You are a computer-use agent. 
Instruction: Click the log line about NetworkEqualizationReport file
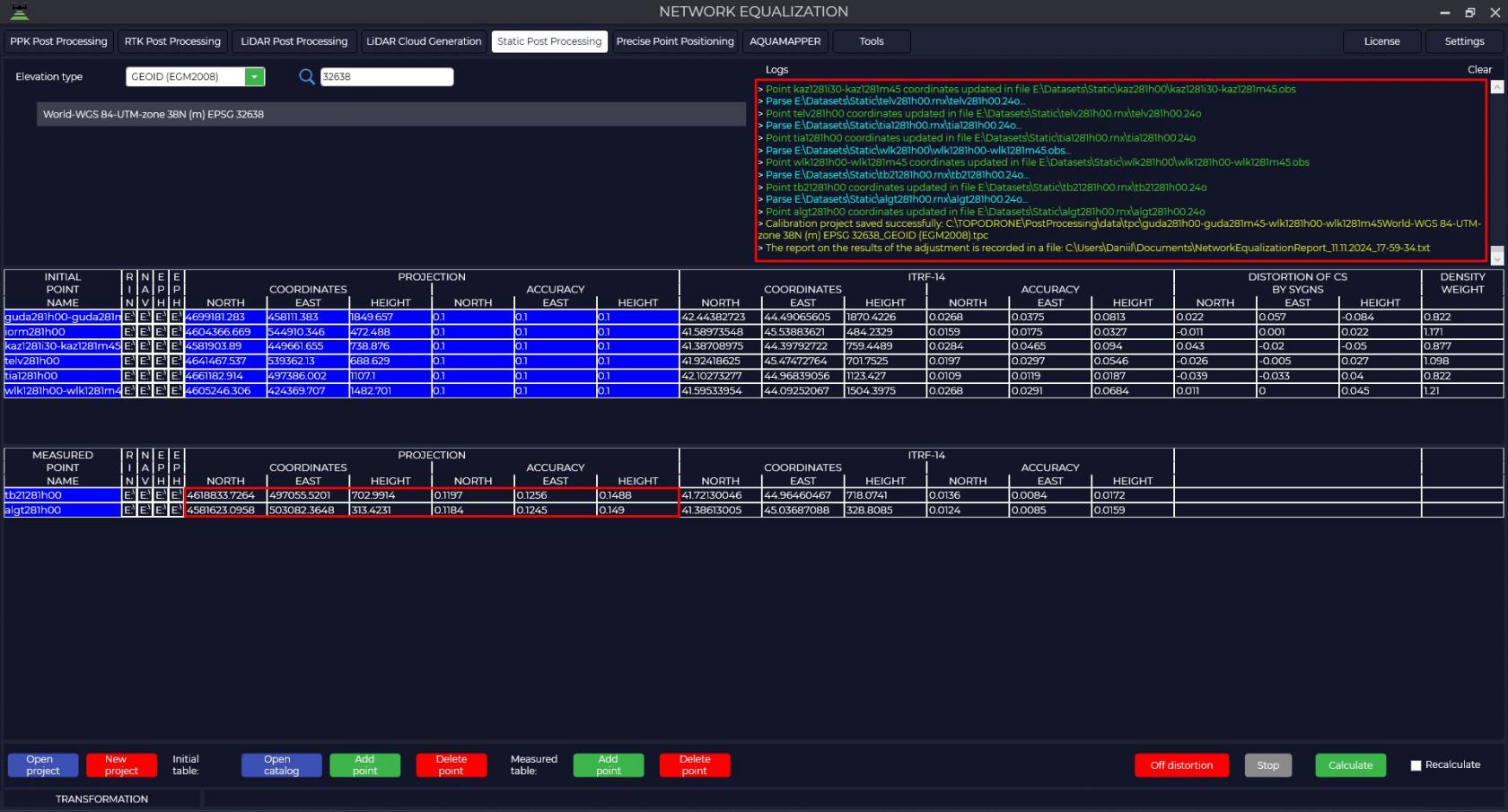pyautogui.click(x=1094, y=248)
